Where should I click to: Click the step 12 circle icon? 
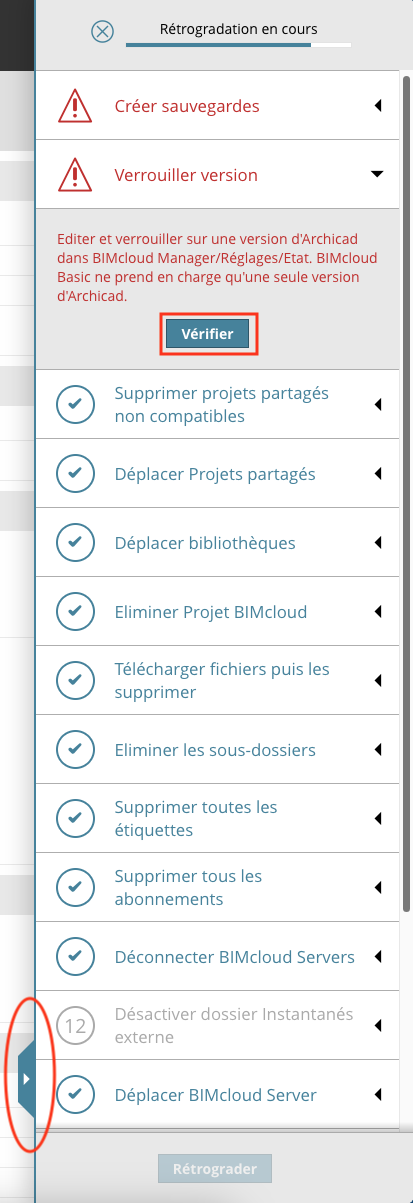75,1025
